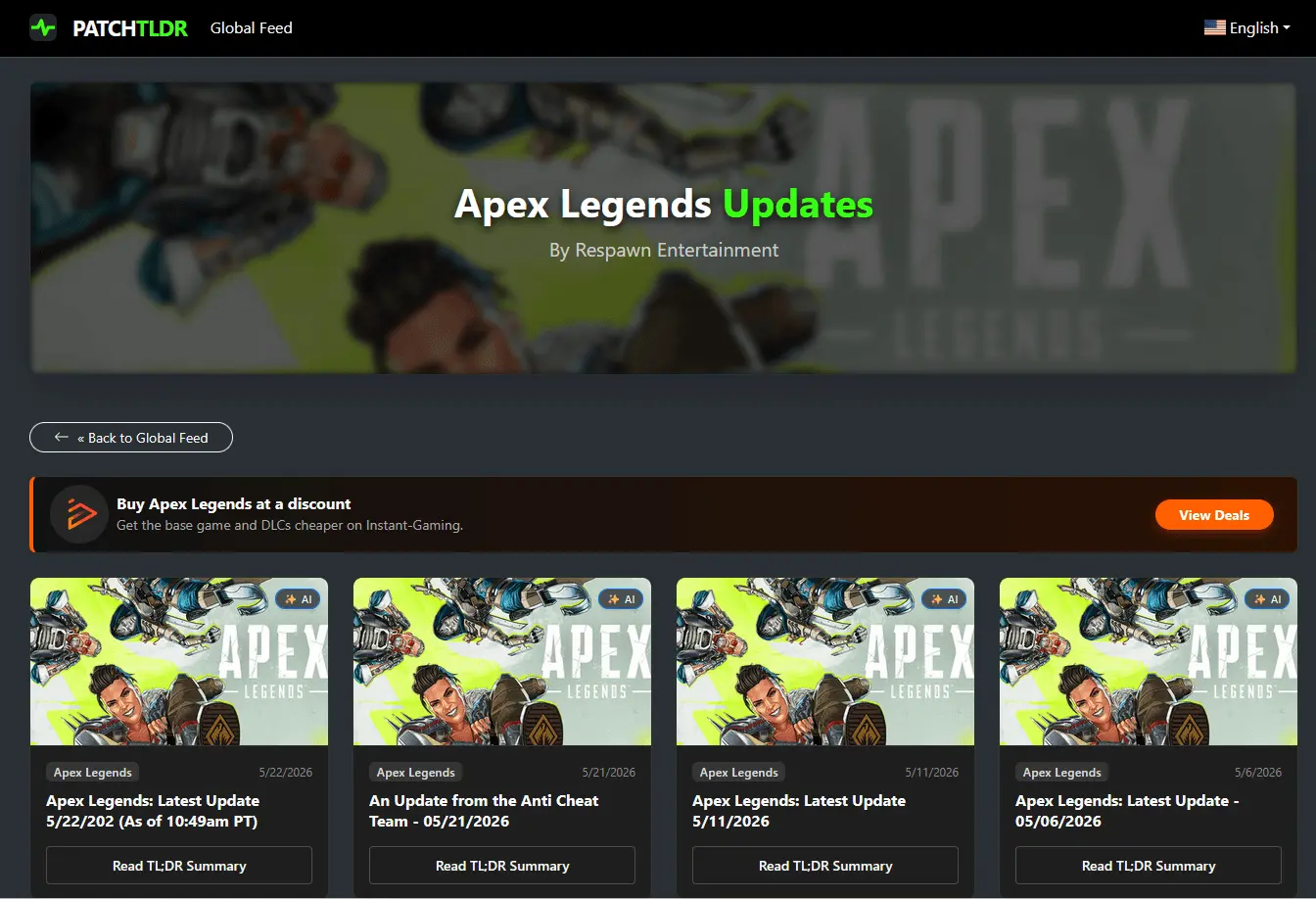Click Apex Legends tag on 5/11/2026 card

click(739, 773)
